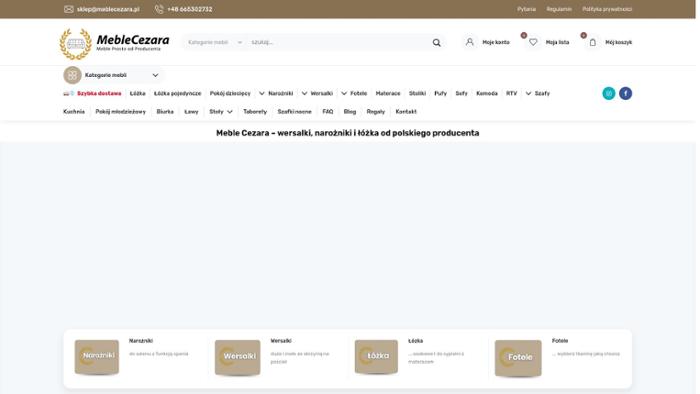Image resolution: width=700 pixels, height=394 pixels.
Task: Click the Fotele category tile image
Action: click(x=518, y=358)
